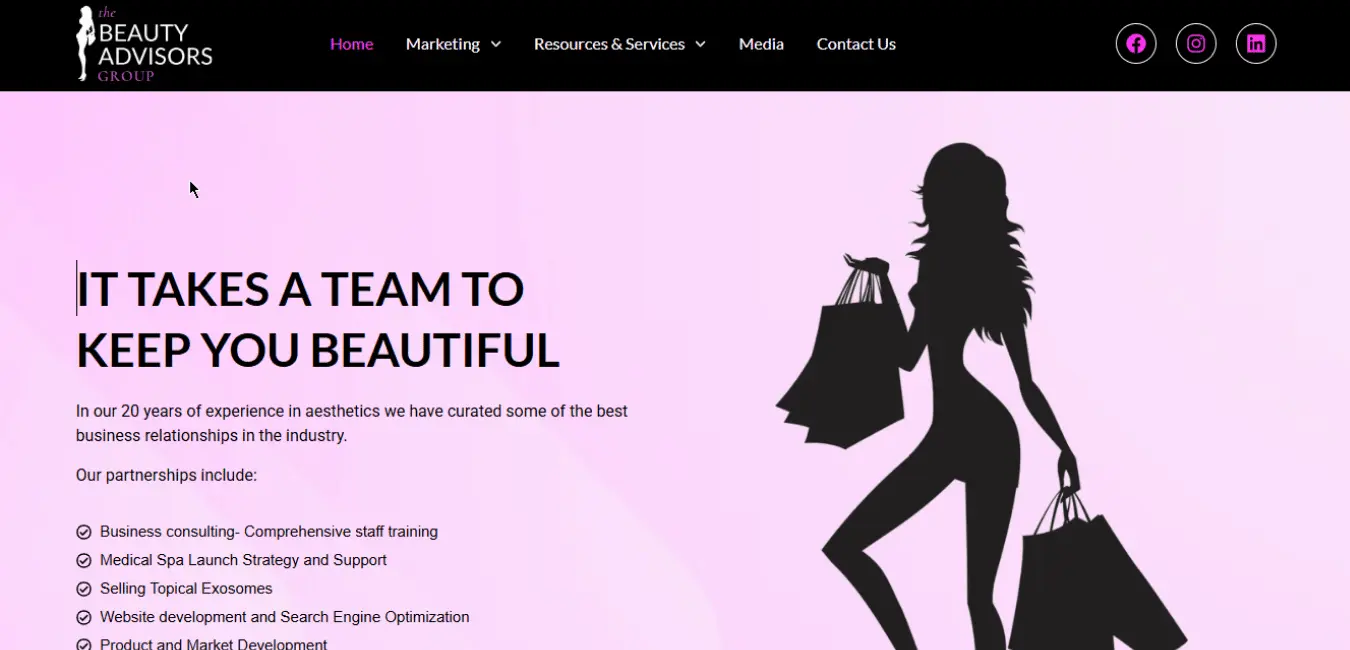The width and height of the screenshot is (1350, 650).
Task: Click check icon beside Selling Topical Exosomes
Action: tap(84, 589)
